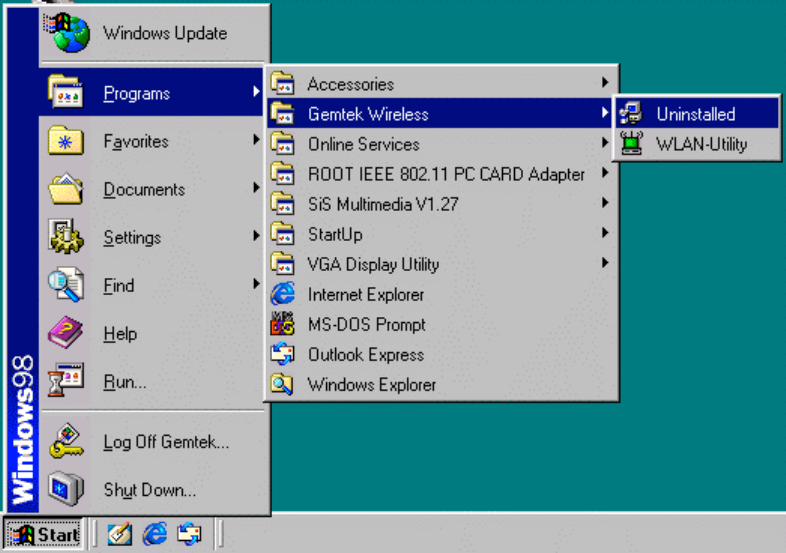The width and height of the screenshot is (786, 553).
Task: Click the Accessories folder icon
Action: pos(283,83)
